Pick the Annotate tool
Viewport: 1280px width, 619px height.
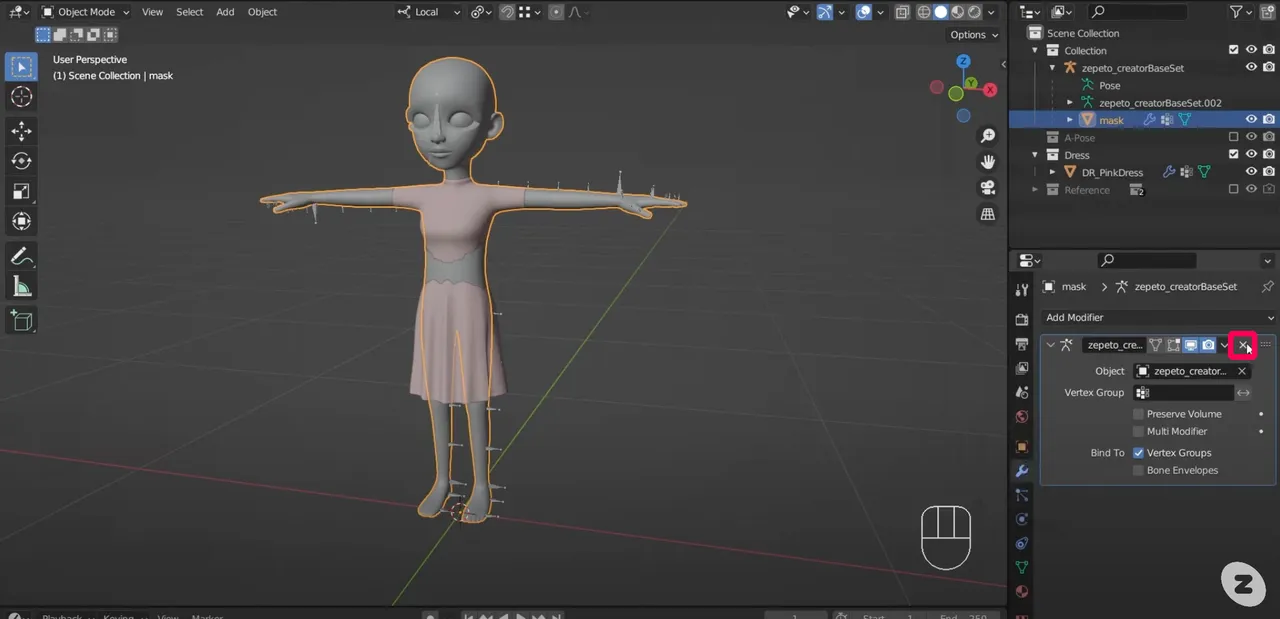click(x=21, y=257)
